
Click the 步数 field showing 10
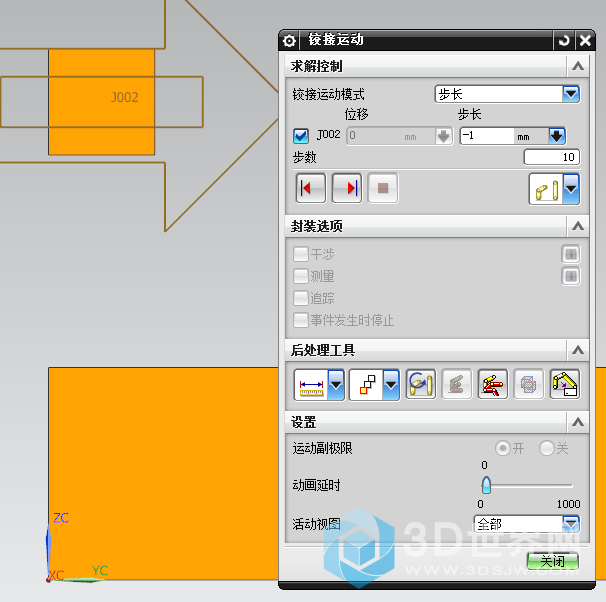point(552,157)
